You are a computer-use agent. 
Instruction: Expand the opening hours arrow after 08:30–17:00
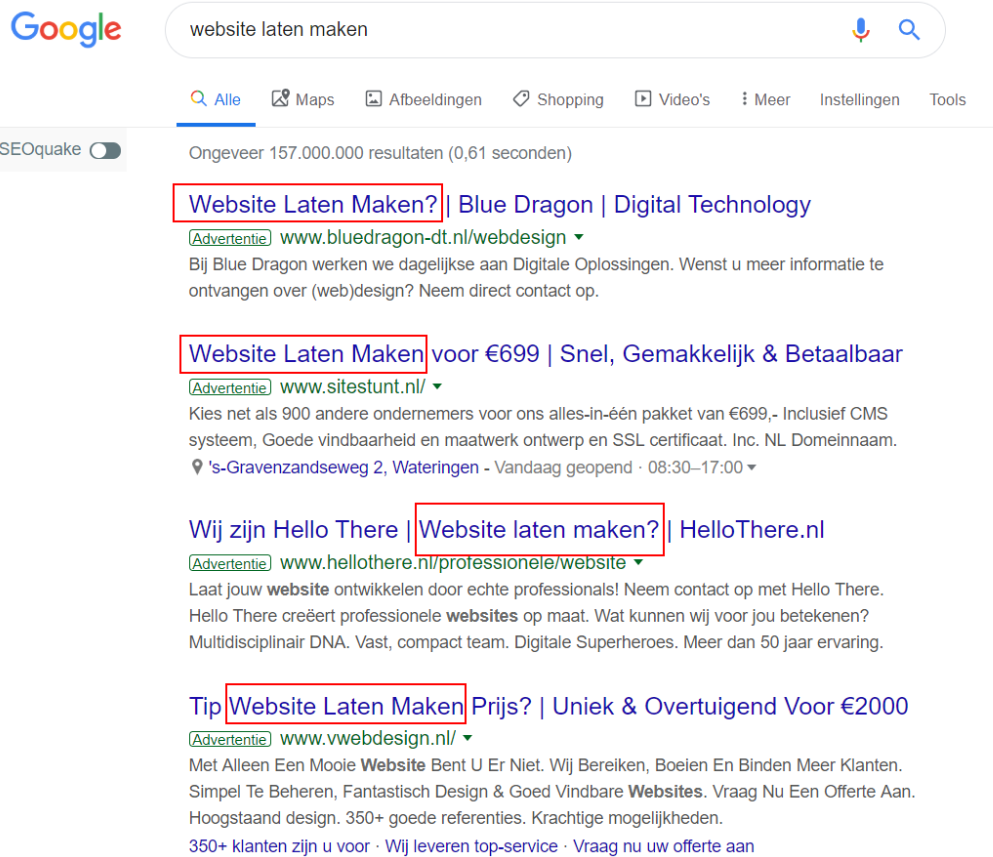(752, 468)
